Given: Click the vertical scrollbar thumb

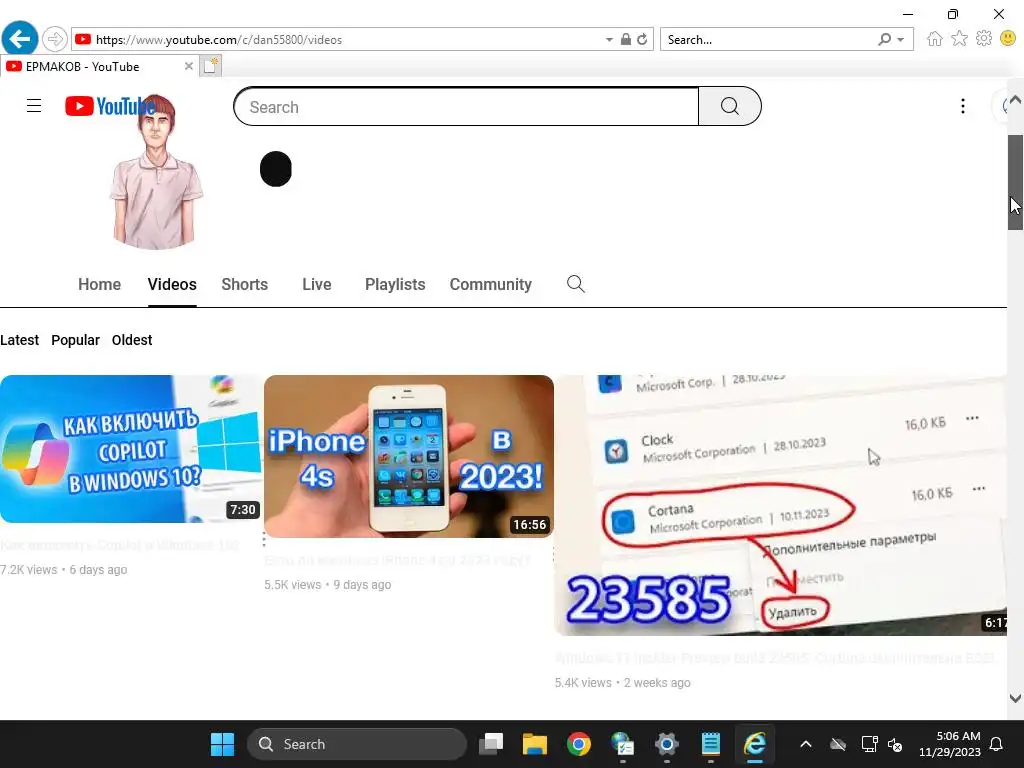Looking at the screenshot, I should (x=1015, y=182).
